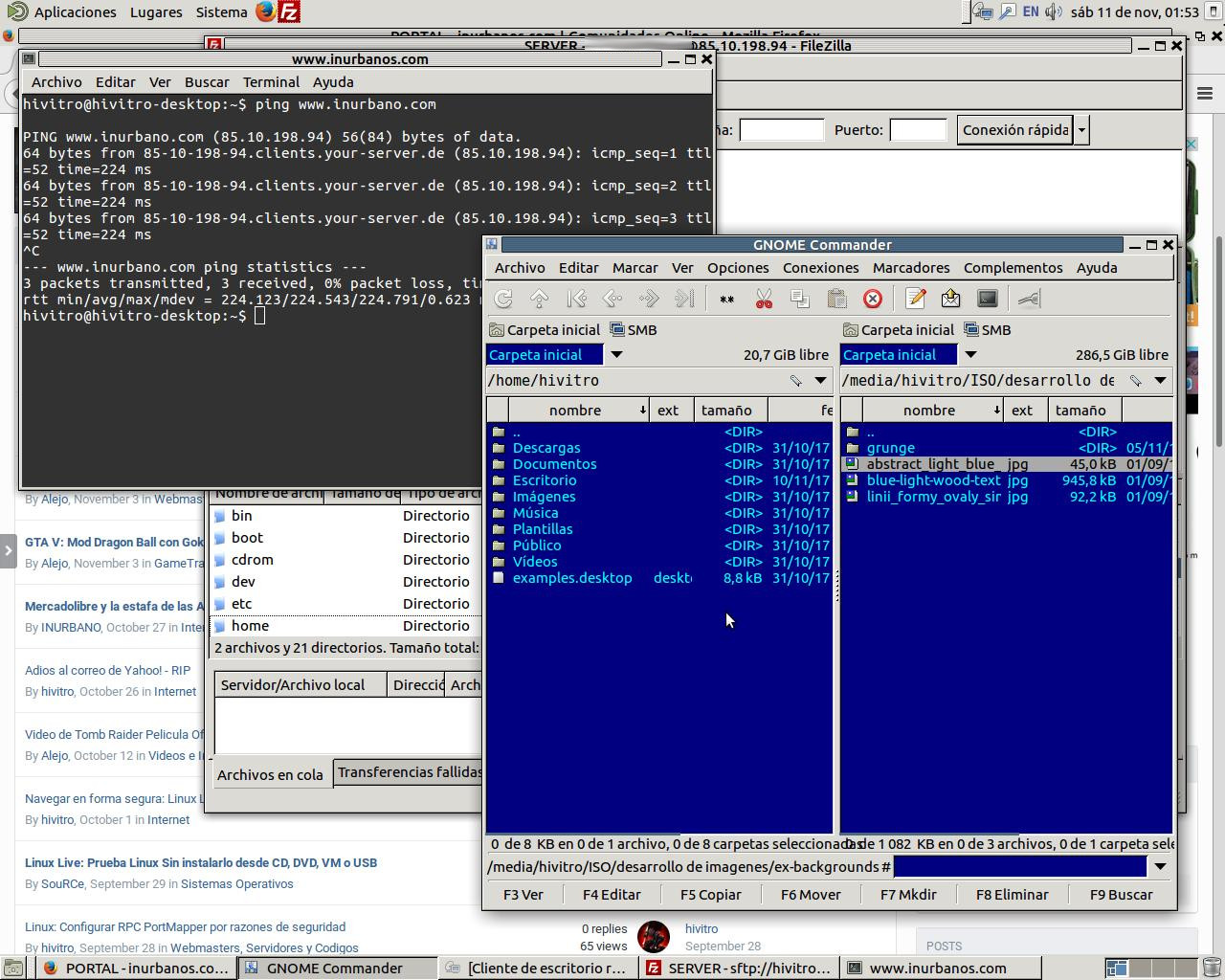
Task: Click the Send file by mail icon
Action: [950, 299]
